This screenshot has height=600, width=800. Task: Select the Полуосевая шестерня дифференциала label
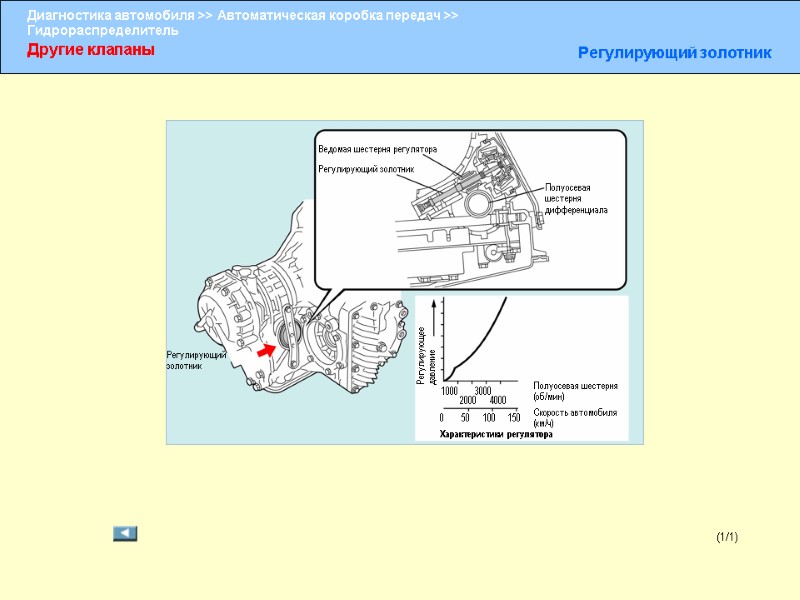tap(575, 198)
